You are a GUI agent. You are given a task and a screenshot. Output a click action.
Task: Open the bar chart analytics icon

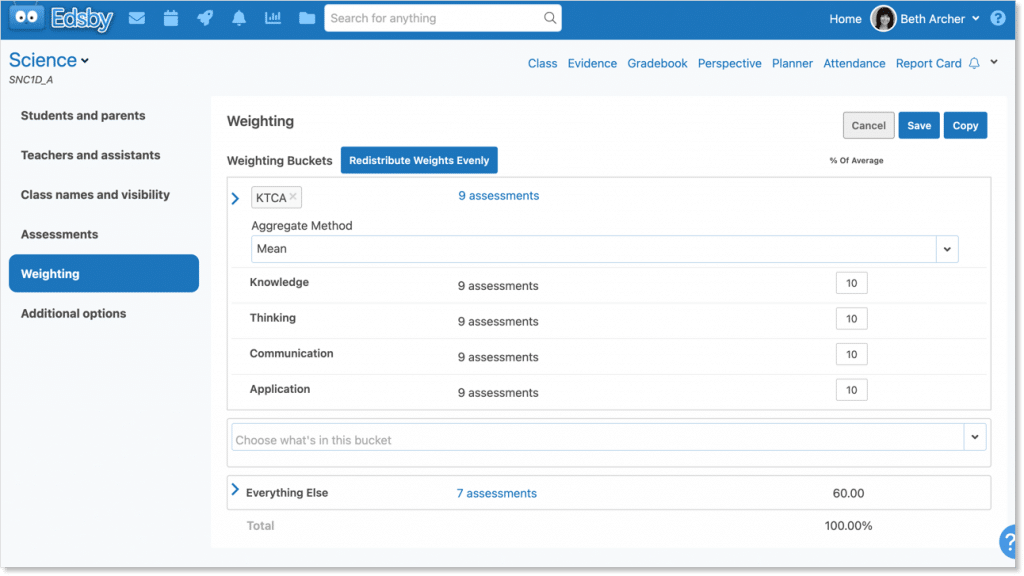tap(273, 18)
